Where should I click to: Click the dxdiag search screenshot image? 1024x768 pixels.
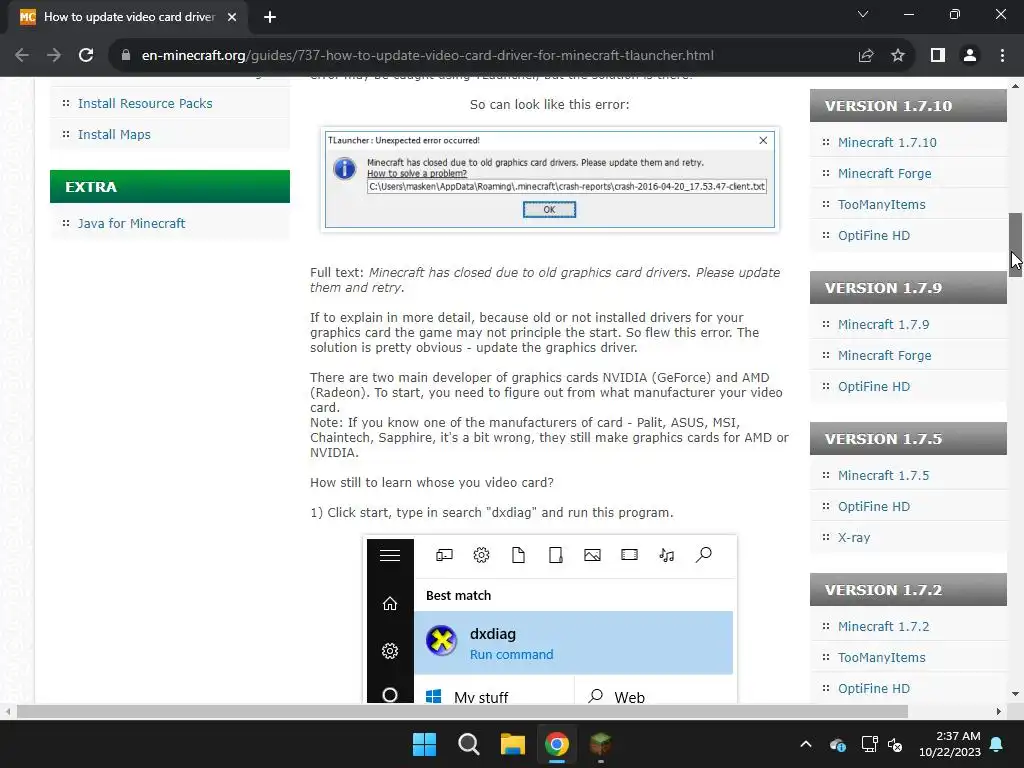550,619
